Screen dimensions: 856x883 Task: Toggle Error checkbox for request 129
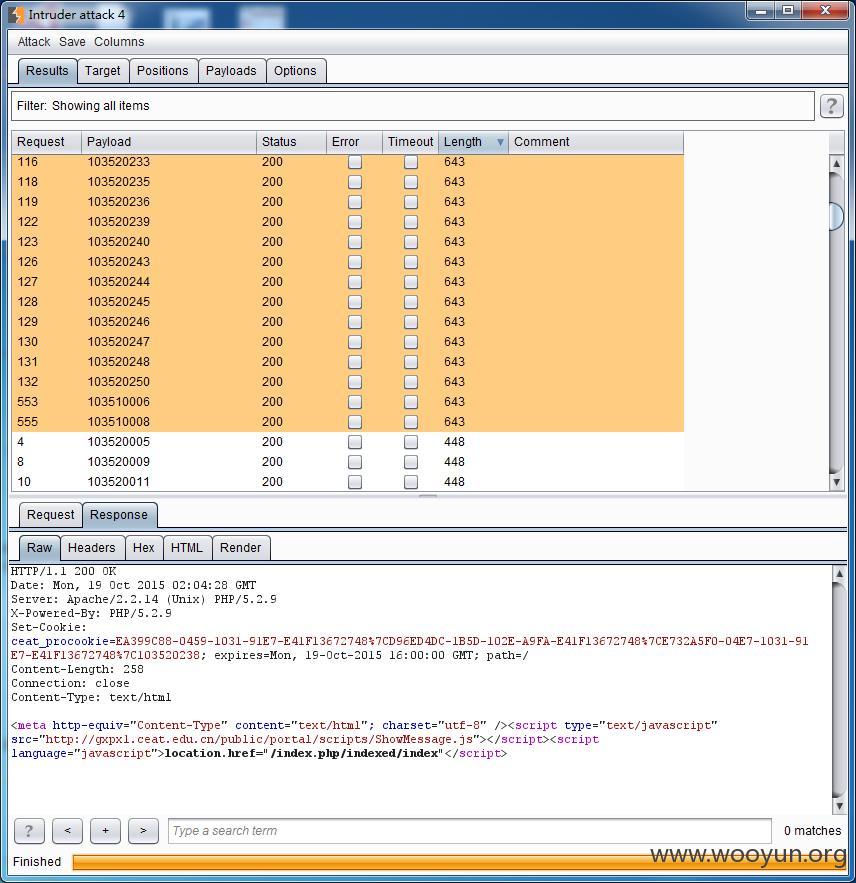(355, 322)
